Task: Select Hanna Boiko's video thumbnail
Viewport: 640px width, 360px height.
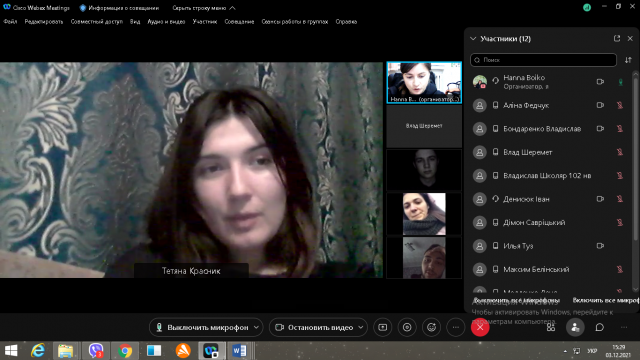Action: 424,82
